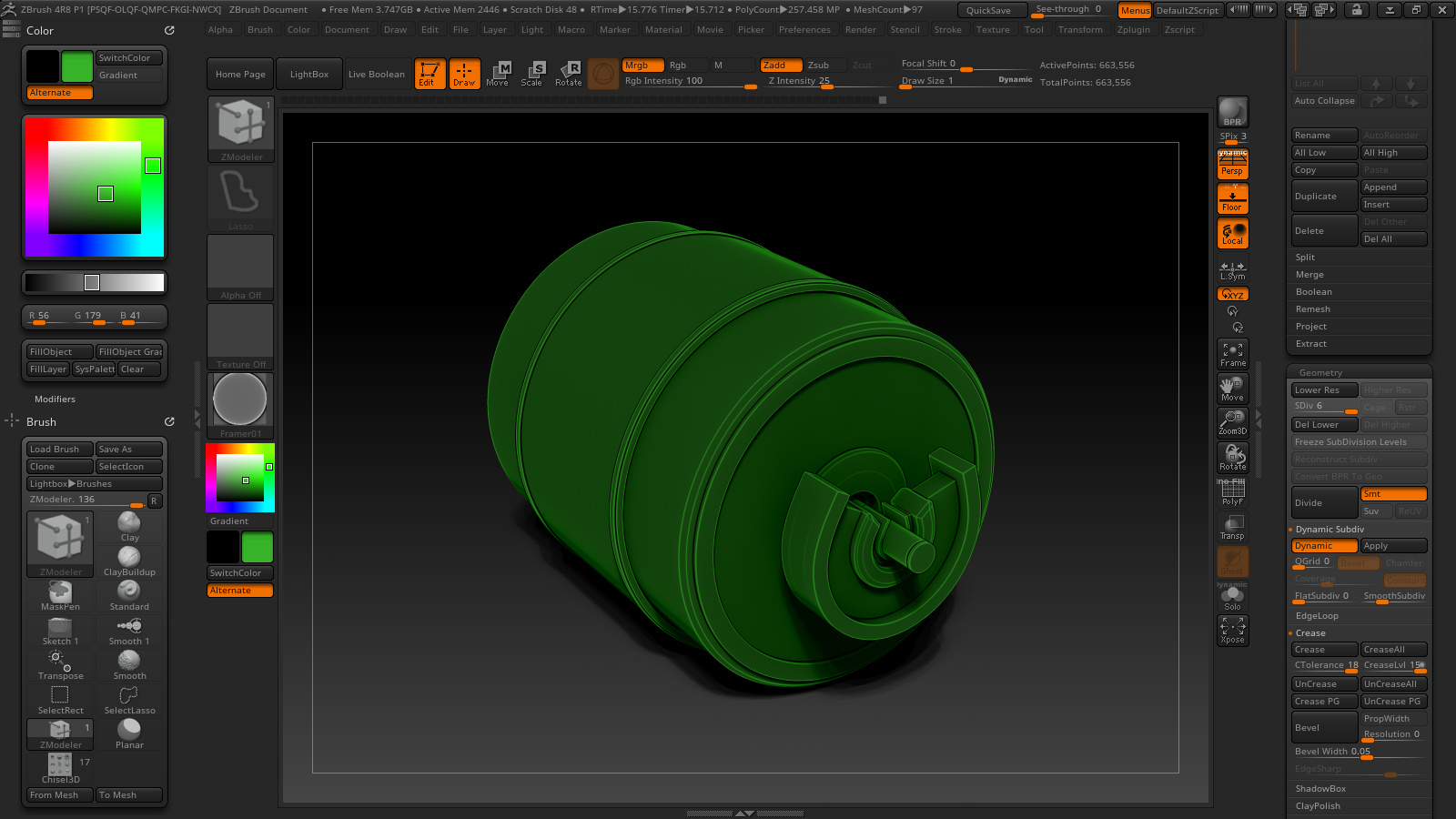The width and height of the screenshot is (1456, 819).
Task: Expand the Dynamic Subdiv section
Action: click(1330, 530)
